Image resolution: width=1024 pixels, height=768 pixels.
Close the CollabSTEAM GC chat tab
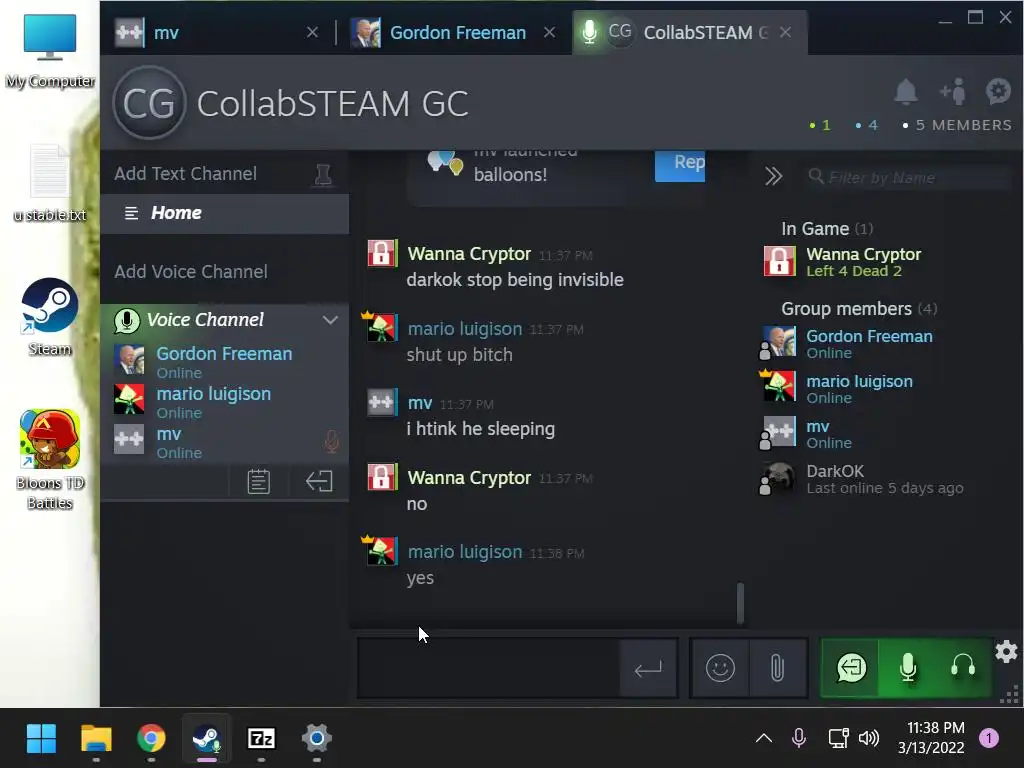coord(786,32)
